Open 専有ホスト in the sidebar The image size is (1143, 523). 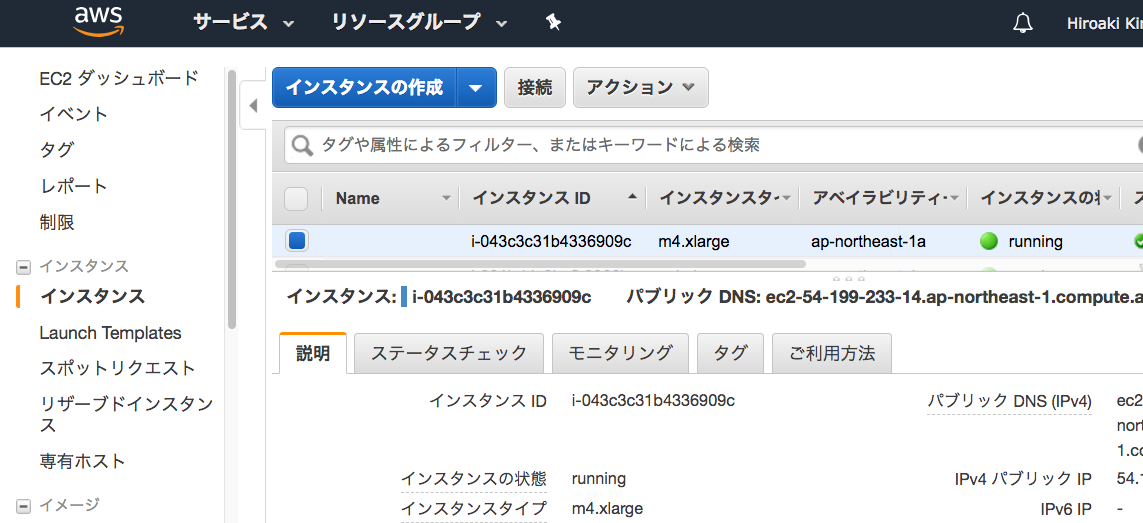[x=82, y=462]
